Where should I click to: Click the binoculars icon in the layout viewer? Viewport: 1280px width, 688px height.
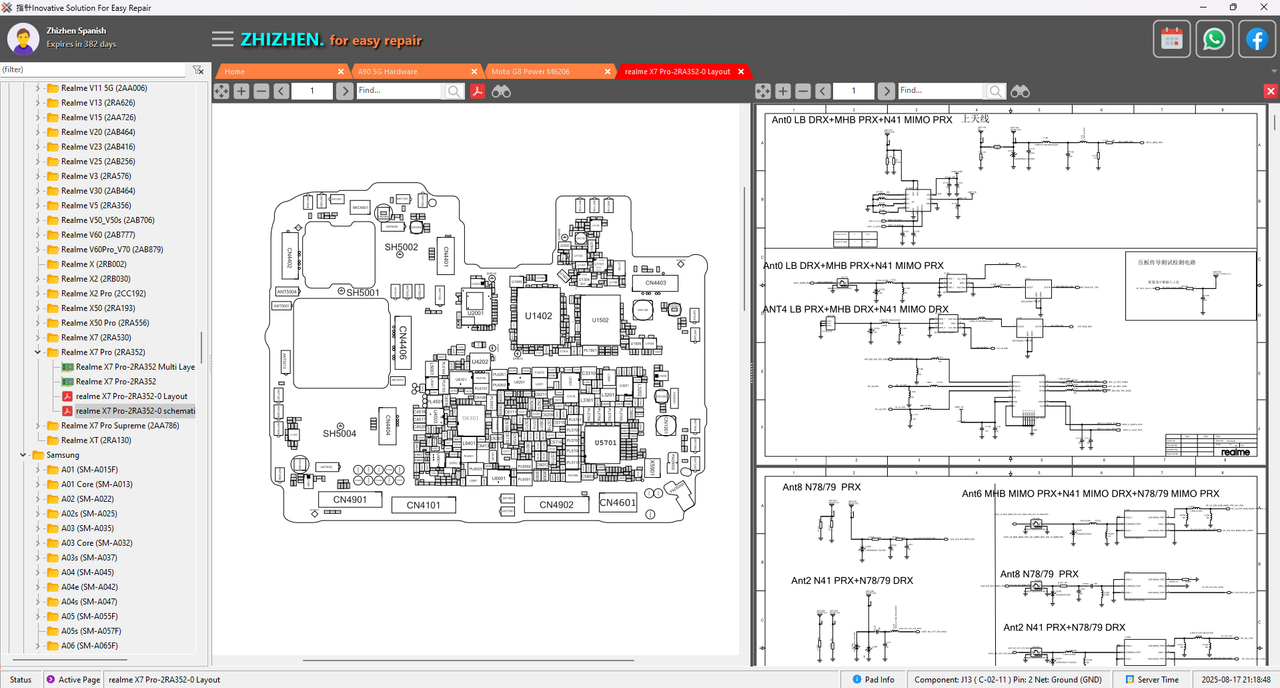point(501,91)
